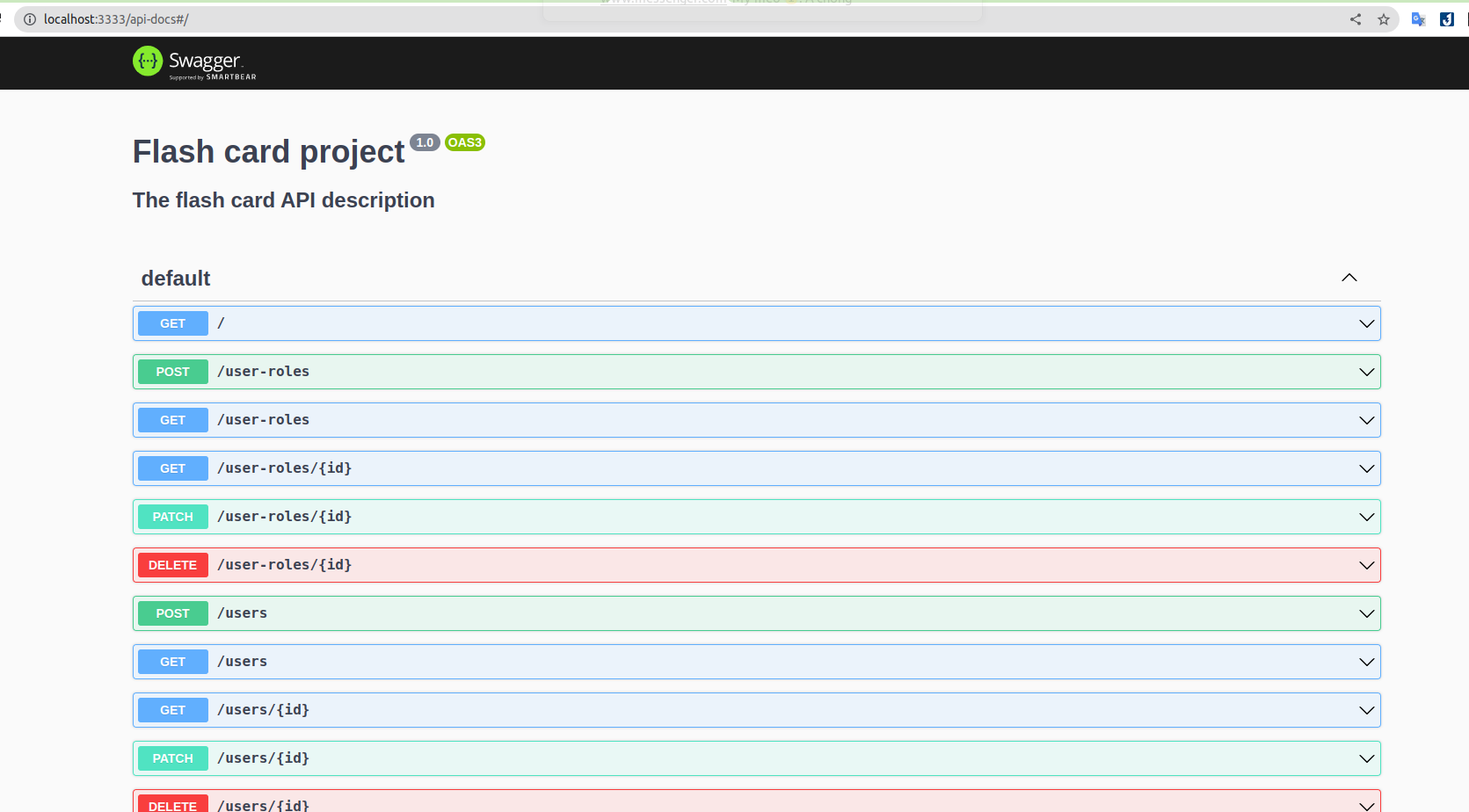
Task: Share the page using the share icon
Action: point(1356,18)
